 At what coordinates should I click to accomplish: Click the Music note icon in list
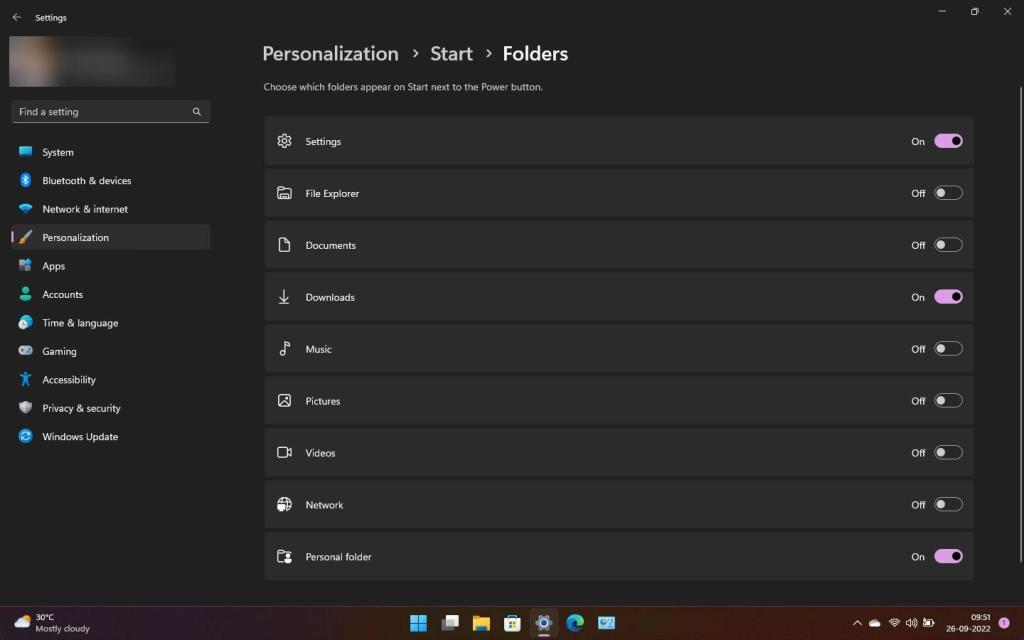285,349
